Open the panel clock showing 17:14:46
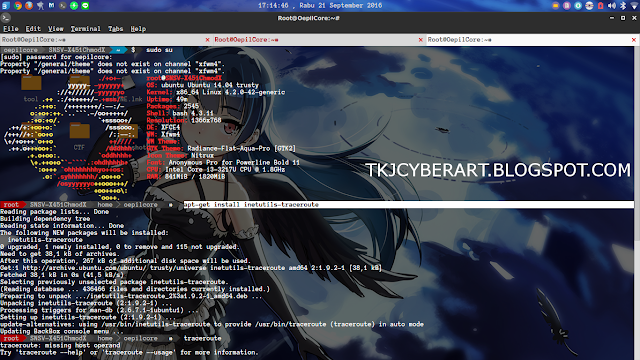This screenshot has width=640, height=360. click(320, 5)
